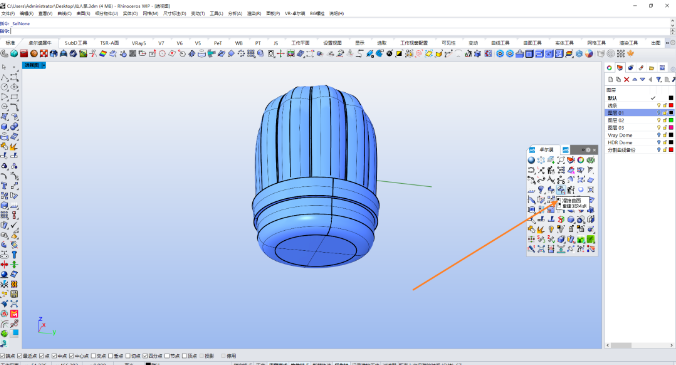Image resolution: width=676 pixels, height=365 pixels.
Task: Close the floating 卓尔谟 tool panel
Action: pos(595,150)
